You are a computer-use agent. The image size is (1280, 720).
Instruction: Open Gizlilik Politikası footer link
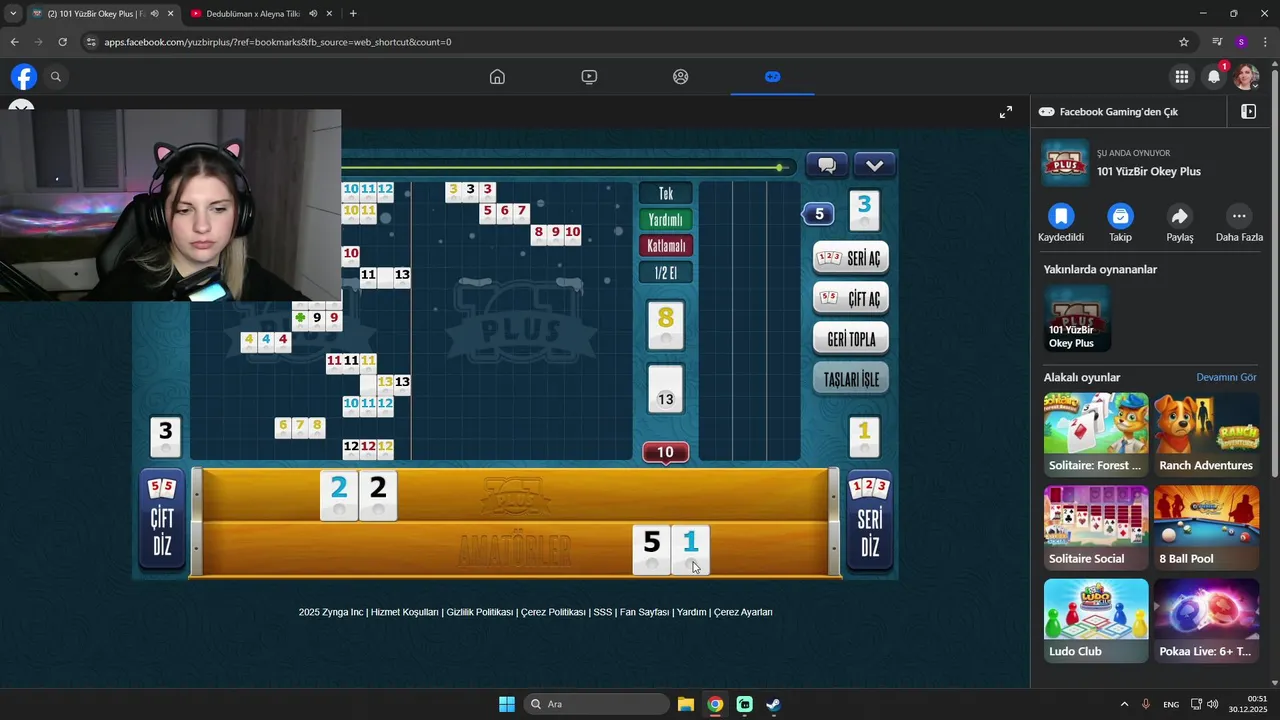point(480,612)
